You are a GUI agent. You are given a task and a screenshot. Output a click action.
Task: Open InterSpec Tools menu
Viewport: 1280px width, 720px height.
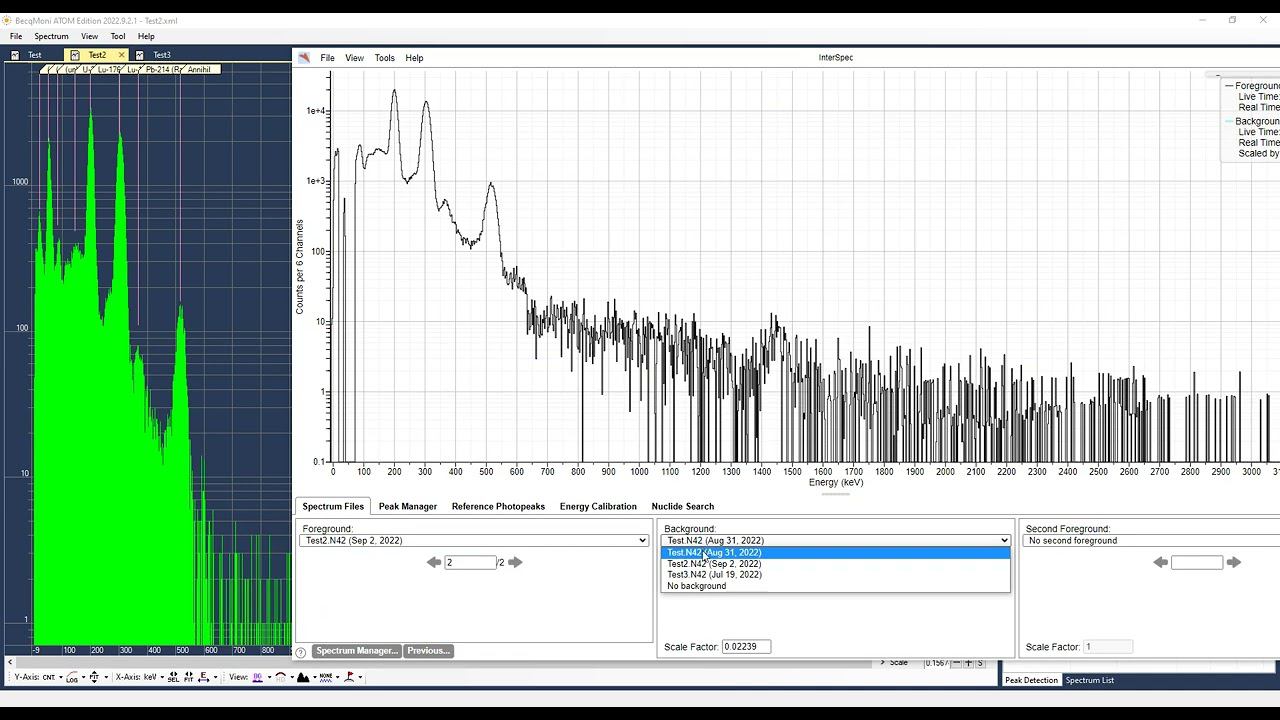(x=384, y=58)
